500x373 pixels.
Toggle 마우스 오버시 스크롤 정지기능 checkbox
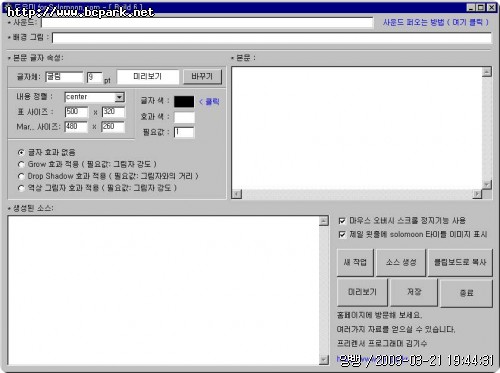coord(342,221)
